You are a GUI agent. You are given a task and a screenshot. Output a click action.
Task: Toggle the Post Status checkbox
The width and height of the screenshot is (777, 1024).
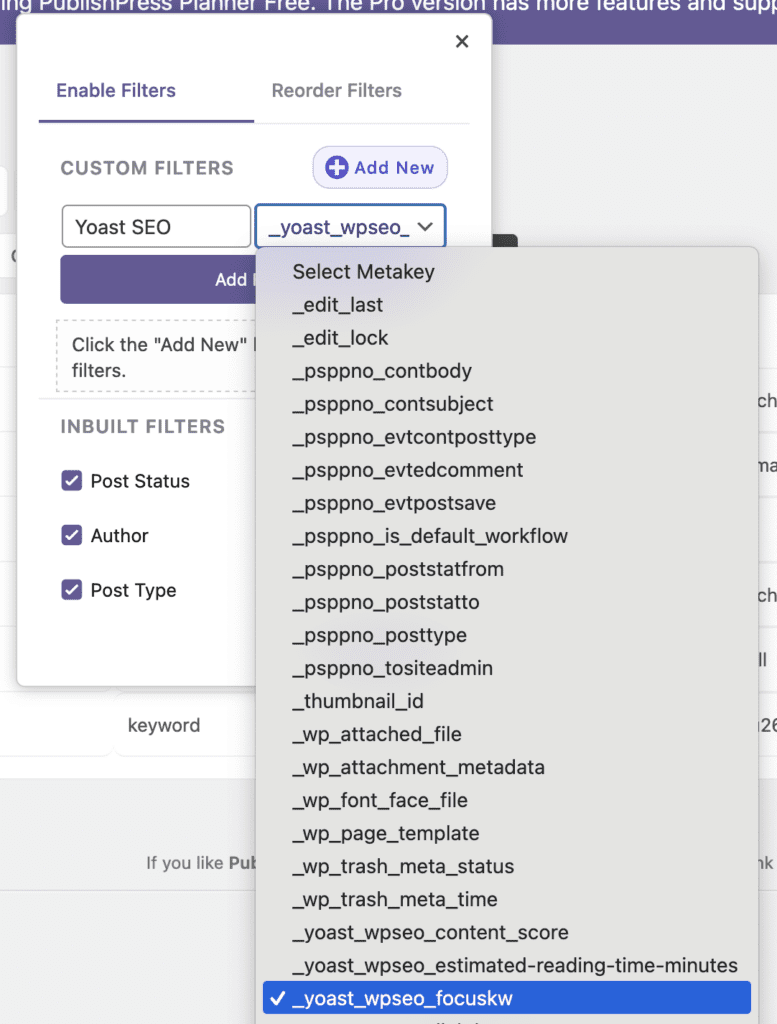click(x=72, y=481)
